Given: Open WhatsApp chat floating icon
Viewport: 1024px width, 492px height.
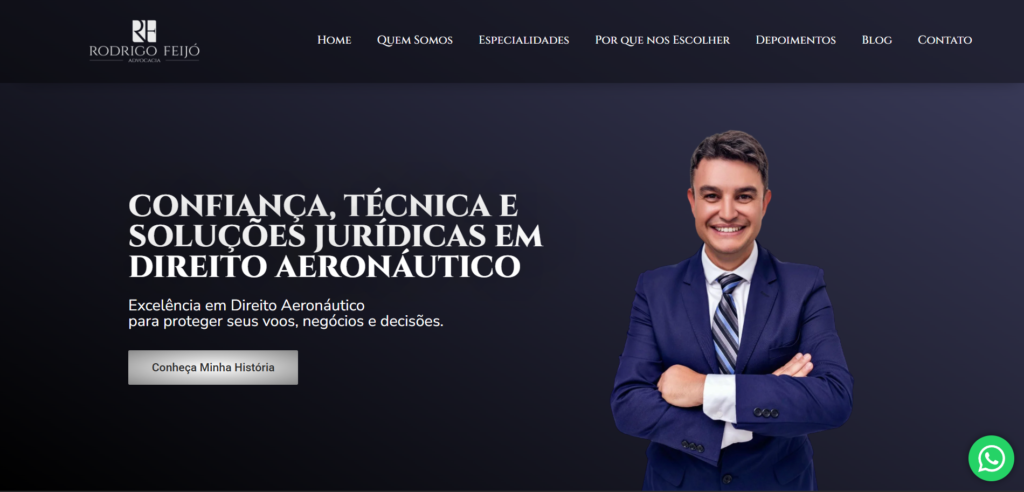Looking at the screenshot, I should (991, 458).
